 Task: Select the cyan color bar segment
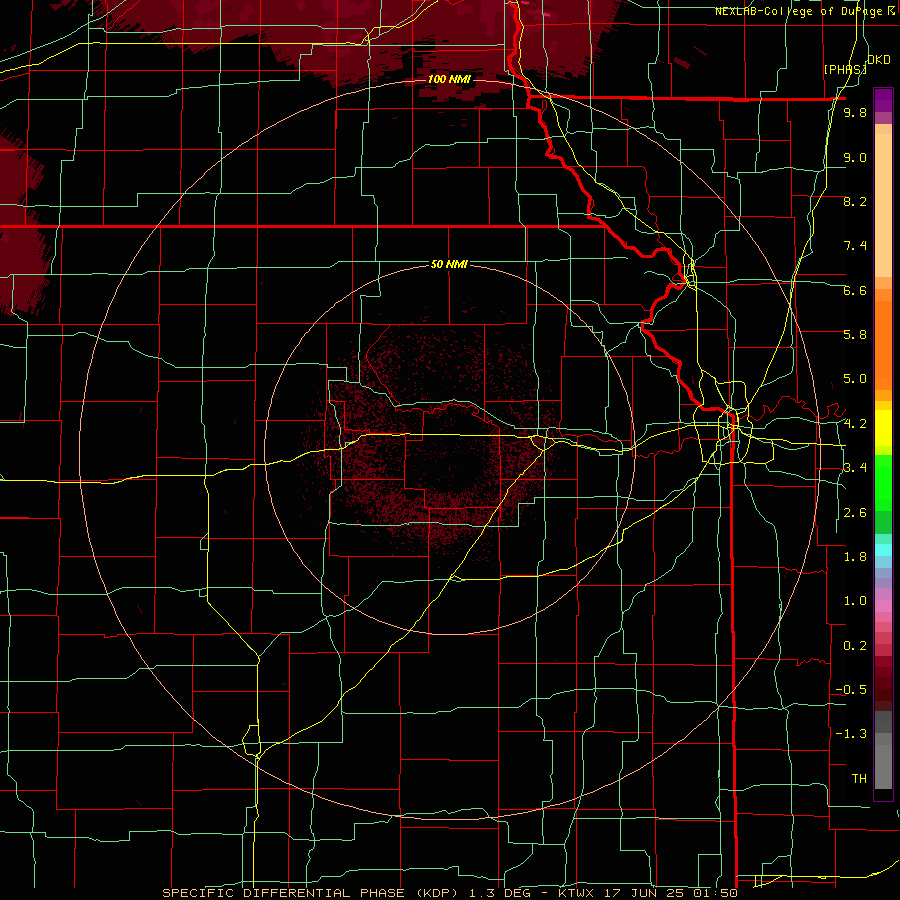pos(883,550)
